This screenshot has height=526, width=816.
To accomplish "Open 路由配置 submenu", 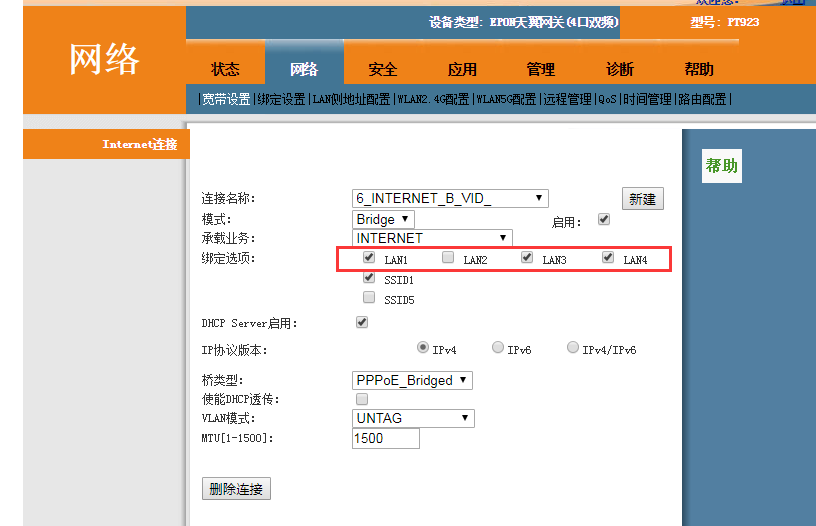I will (702, 99).
